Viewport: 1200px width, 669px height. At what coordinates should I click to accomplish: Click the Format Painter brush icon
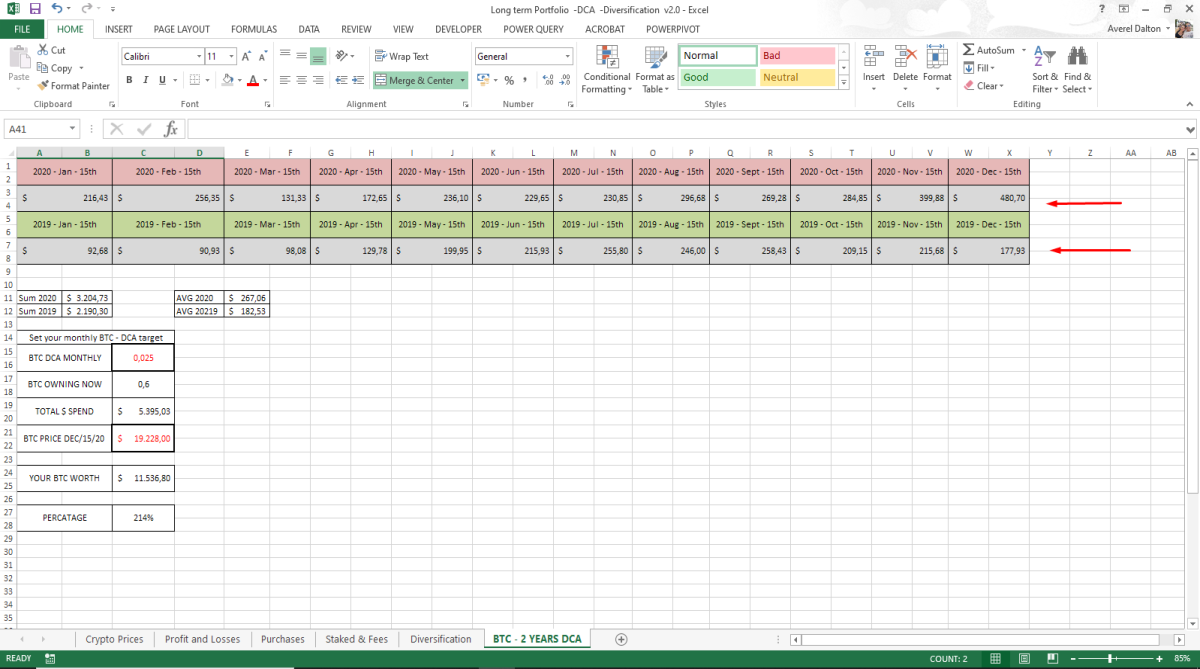click(x=43, y=86)
